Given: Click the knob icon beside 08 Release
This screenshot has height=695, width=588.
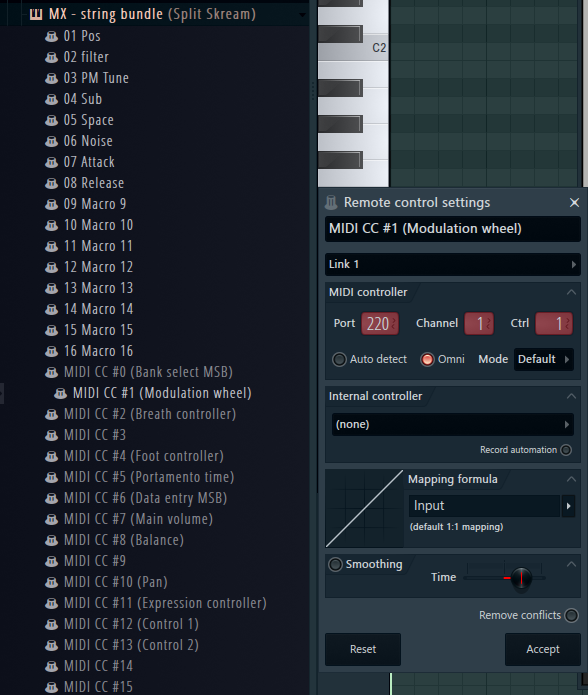Looking at the screenshot, I should [x=51, y=183].
